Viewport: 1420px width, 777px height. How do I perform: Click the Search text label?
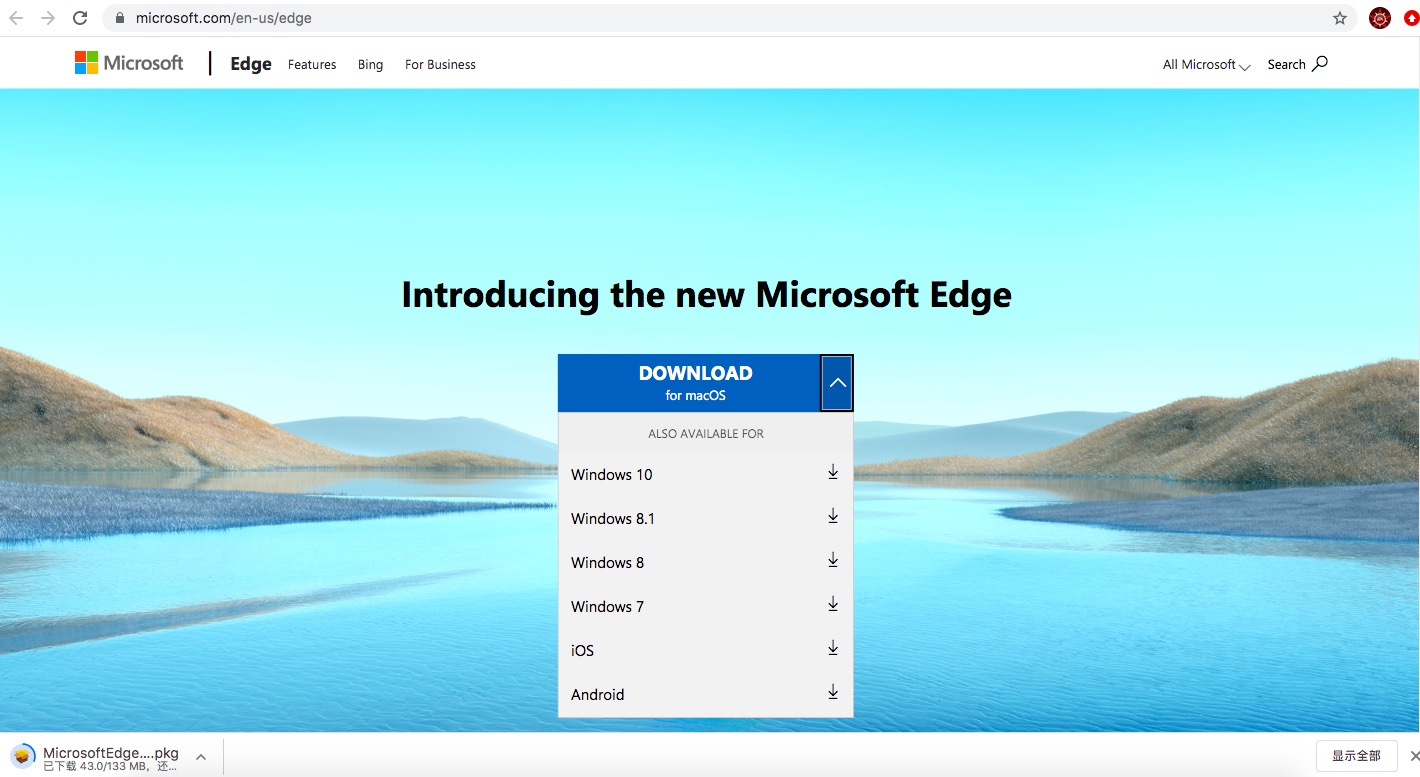pyautogui.click(x=1286, y=64)
